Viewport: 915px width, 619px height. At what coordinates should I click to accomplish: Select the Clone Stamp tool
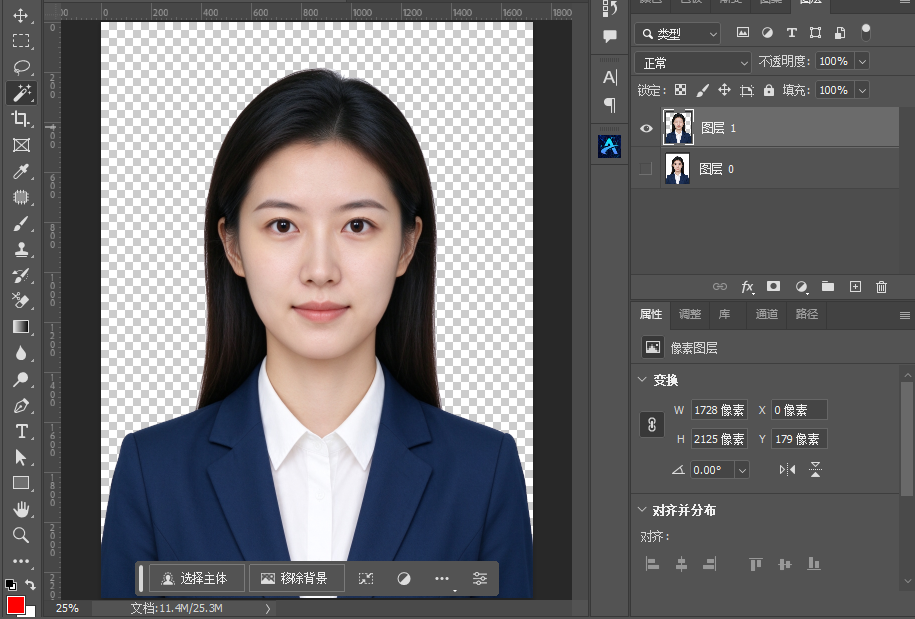(x=21, y=250)
